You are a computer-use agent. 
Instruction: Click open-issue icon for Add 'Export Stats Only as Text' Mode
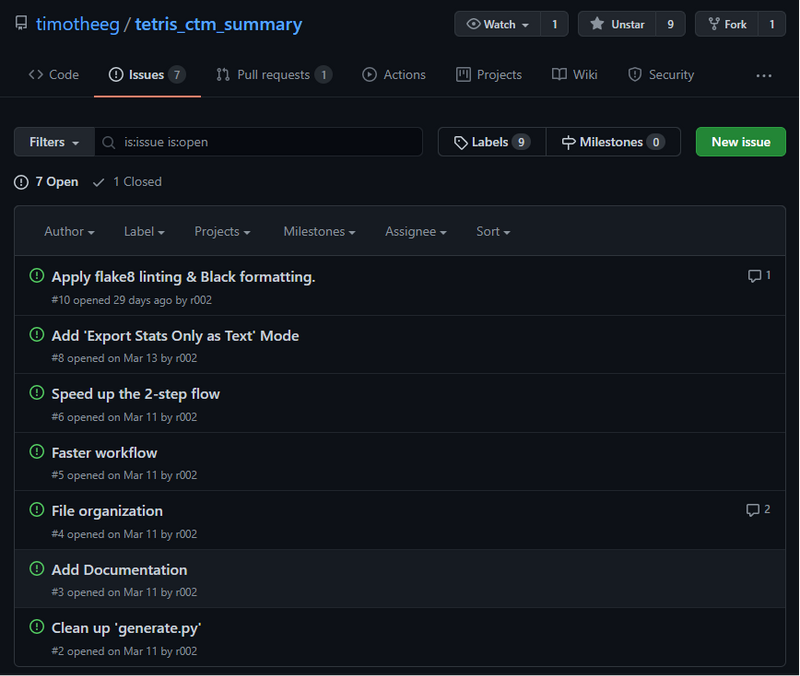(x=37, y=335)
